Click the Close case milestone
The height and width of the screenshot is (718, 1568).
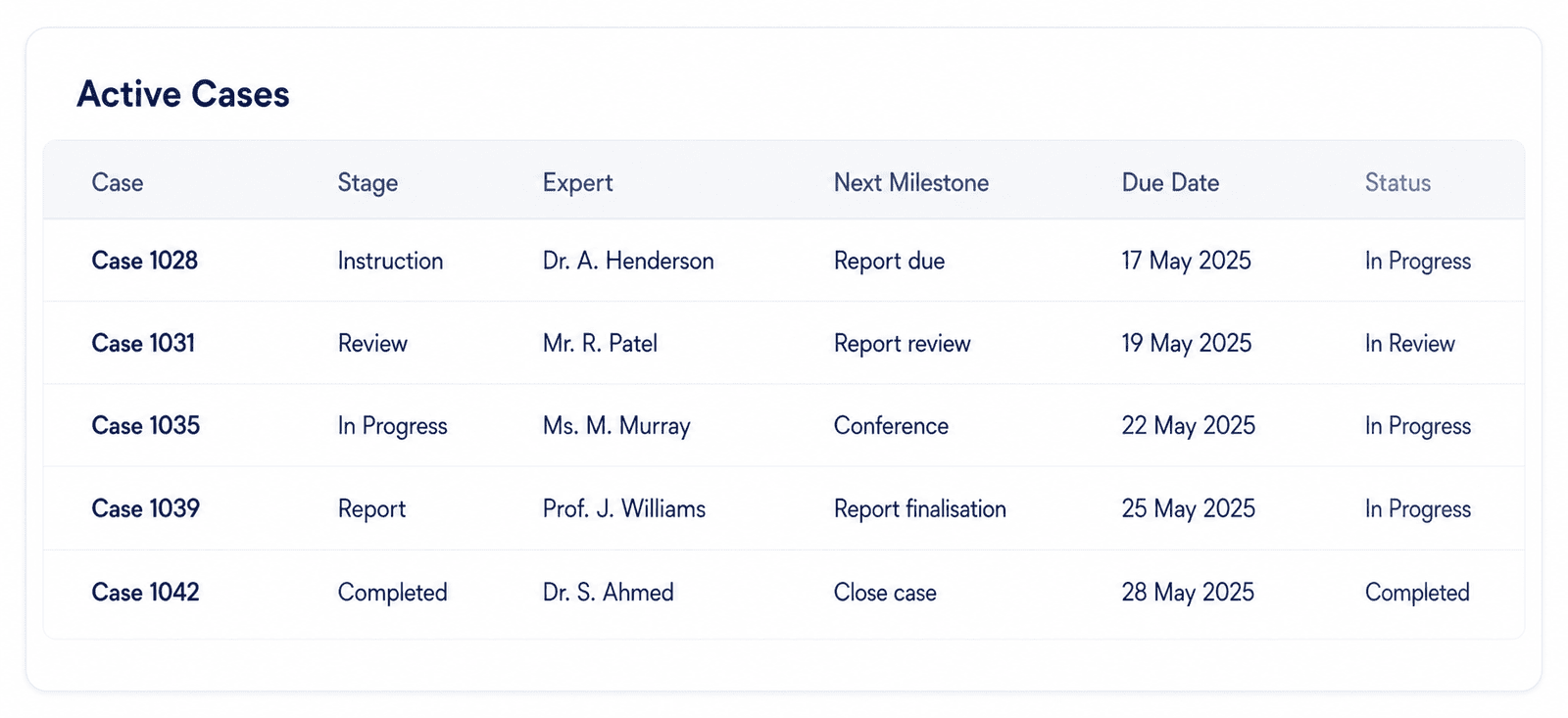click(x=884, y=592)
